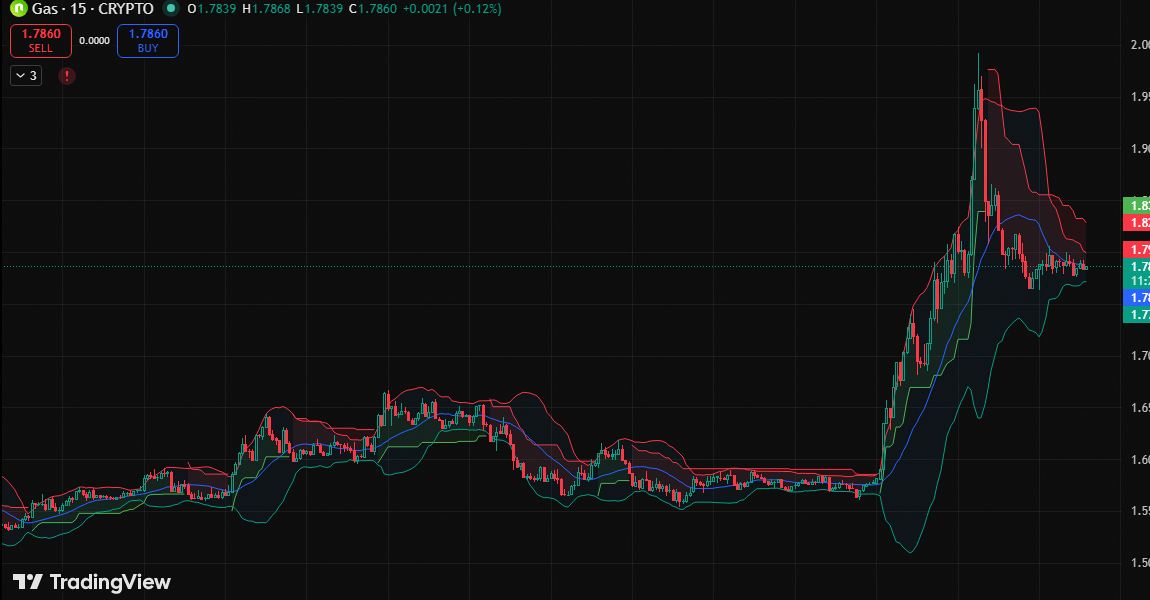Image resolution: width=1150 pixels, height=600 pixels.
Task: Open the Gas · 15 · CRYPTO symbol title
Action: point(93,9)
